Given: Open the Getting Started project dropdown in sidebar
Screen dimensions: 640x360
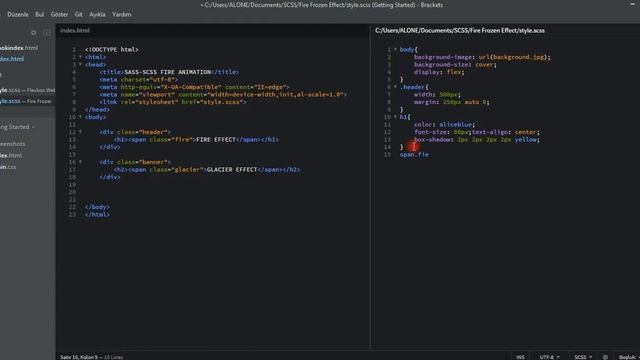Looking at the screenshot, I should click(17, 127).
